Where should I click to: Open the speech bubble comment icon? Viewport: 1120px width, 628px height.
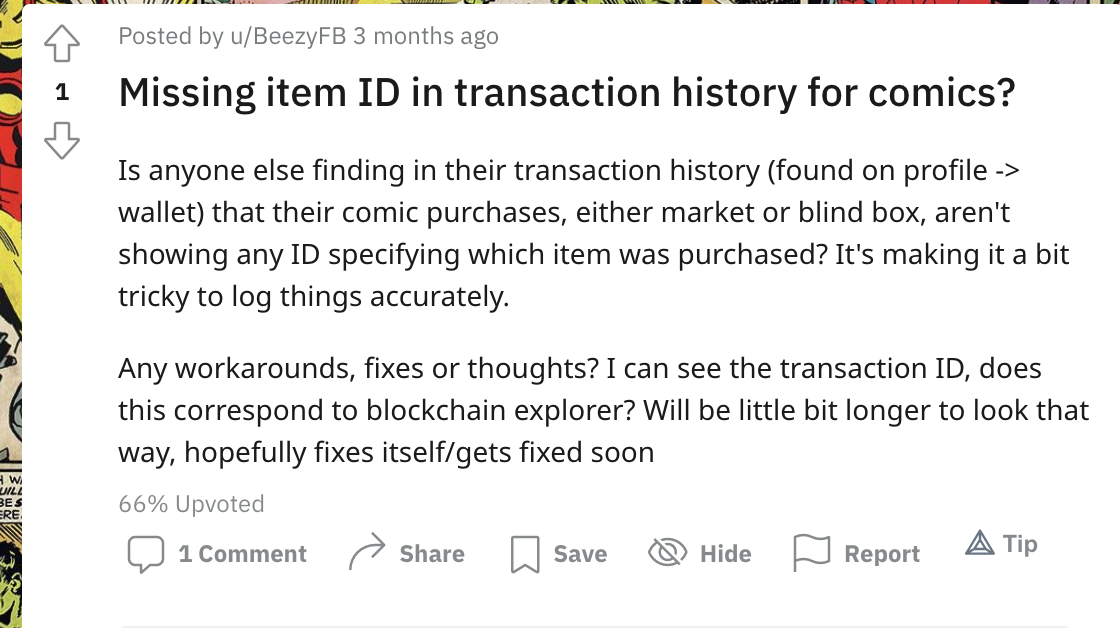coord(146,554)
